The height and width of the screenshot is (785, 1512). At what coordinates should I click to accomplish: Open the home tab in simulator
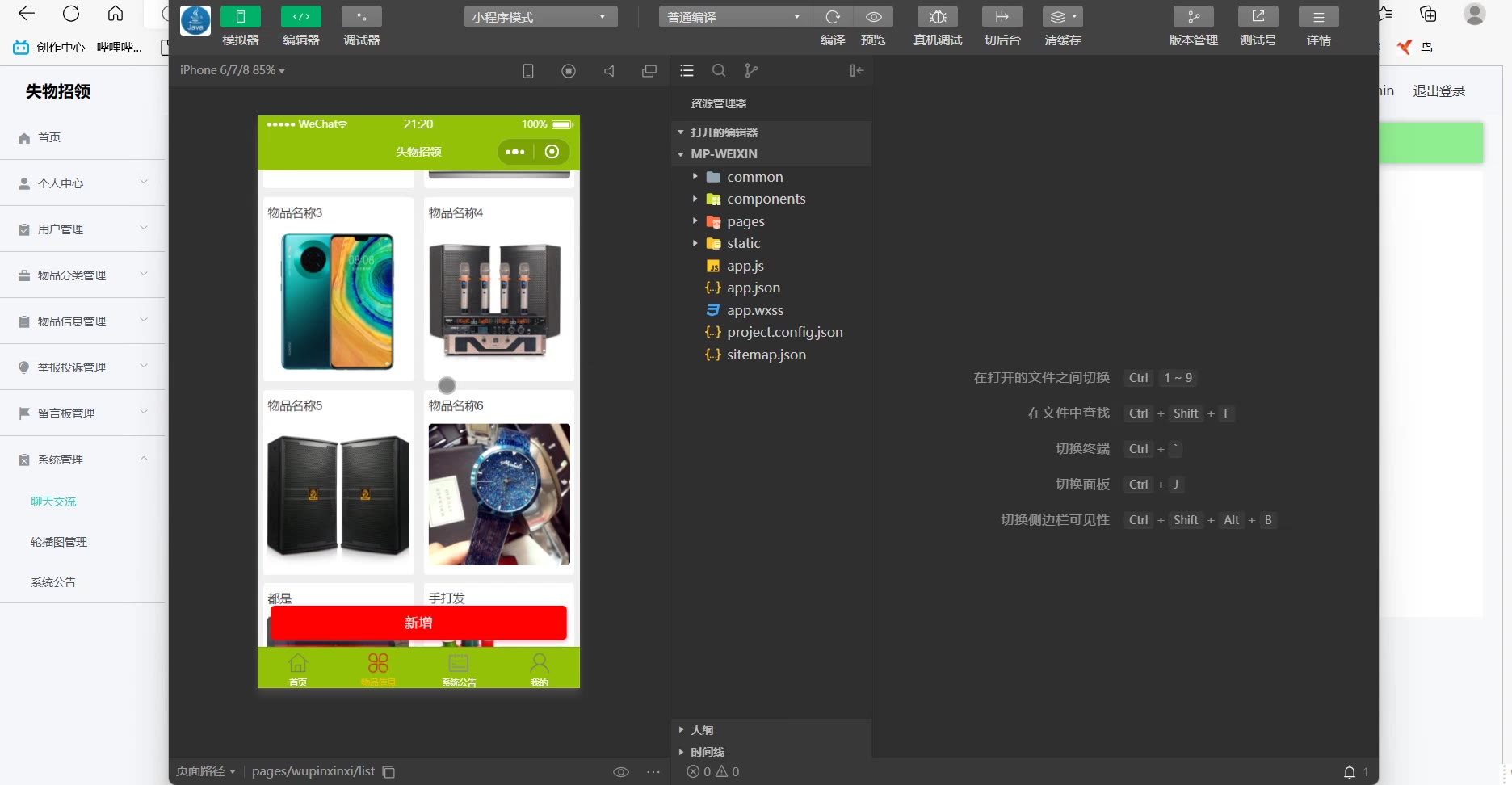(298, 670)
